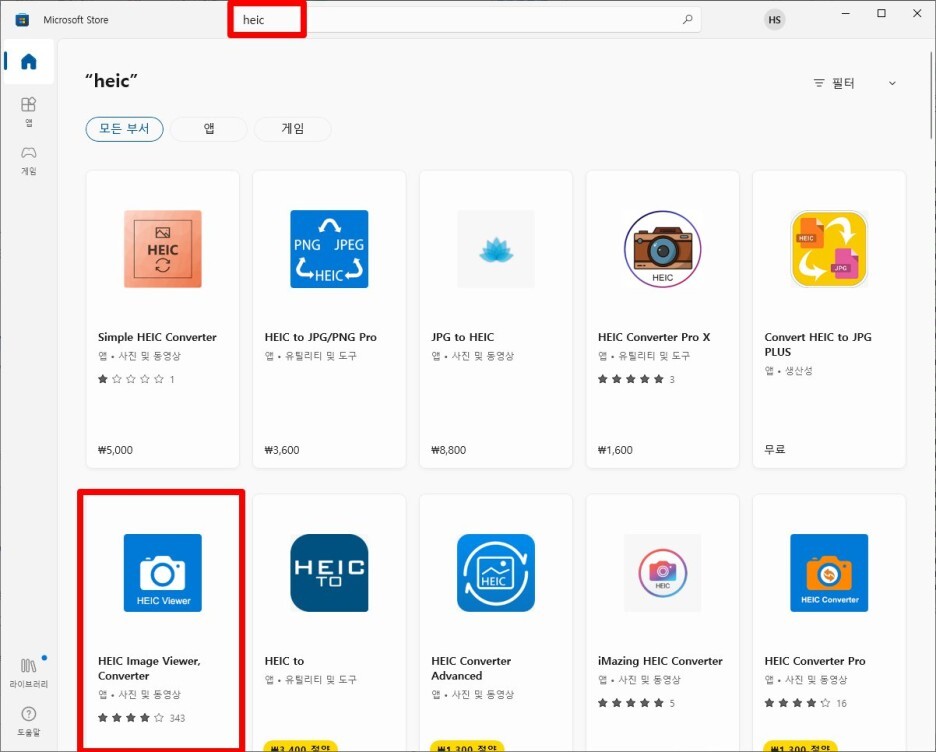Viewport: 936px width, 752px height.
Task: Click the search box containing heic
Action: [466, 20]
